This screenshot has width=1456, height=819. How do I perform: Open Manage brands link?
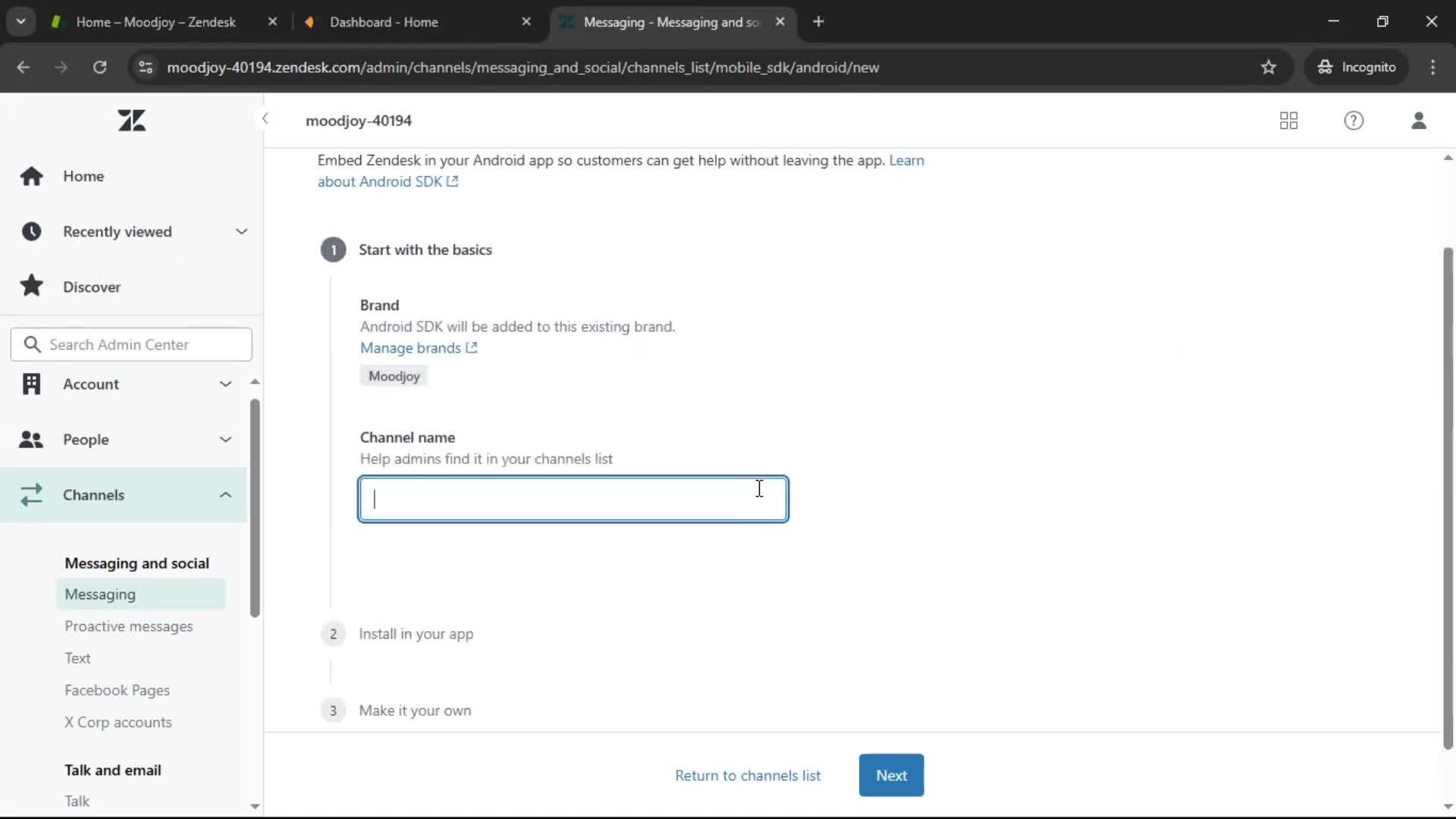click(x=419, y=347)
